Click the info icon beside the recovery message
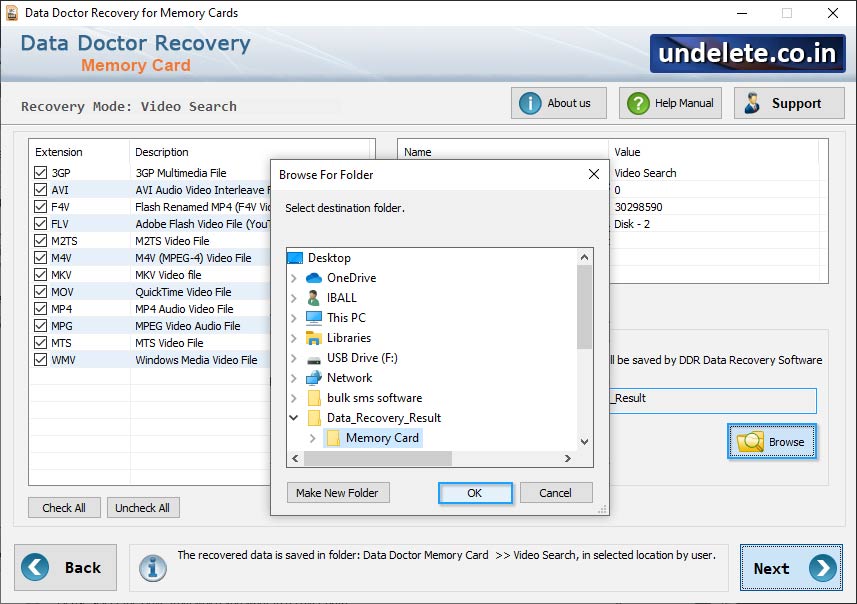 coord(153,568)
